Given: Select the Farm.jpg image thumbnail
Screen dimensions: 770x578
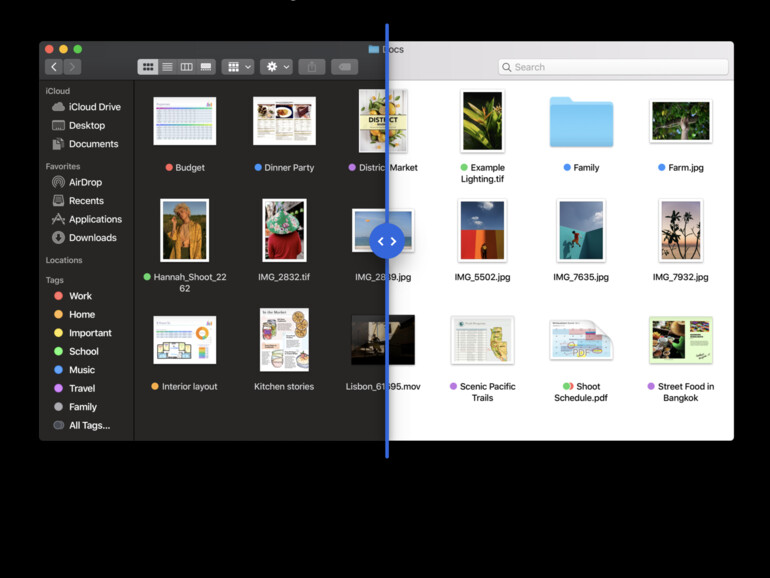Looking at the screenshot, I should point(681,121).
